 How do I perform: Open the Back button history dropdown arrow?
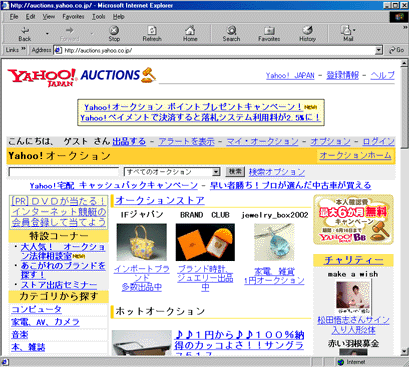pos(47,34)
